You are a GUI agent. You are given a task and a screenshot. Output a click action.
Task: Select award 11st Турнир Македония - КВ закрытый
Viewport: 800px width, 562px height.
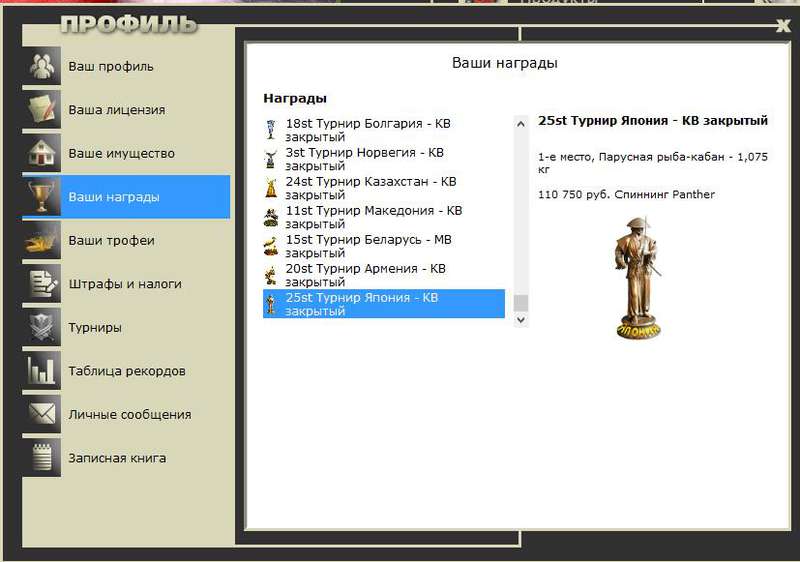(x=384, y=217)
